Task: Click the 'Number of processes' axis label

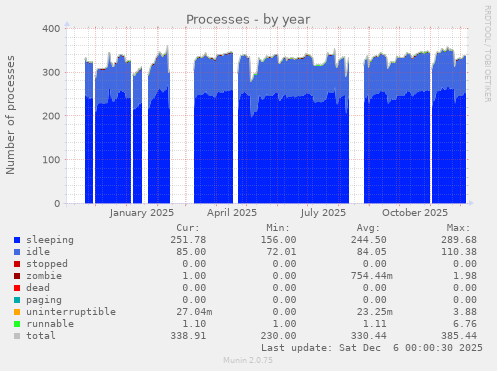Action: tap(11, 115)
